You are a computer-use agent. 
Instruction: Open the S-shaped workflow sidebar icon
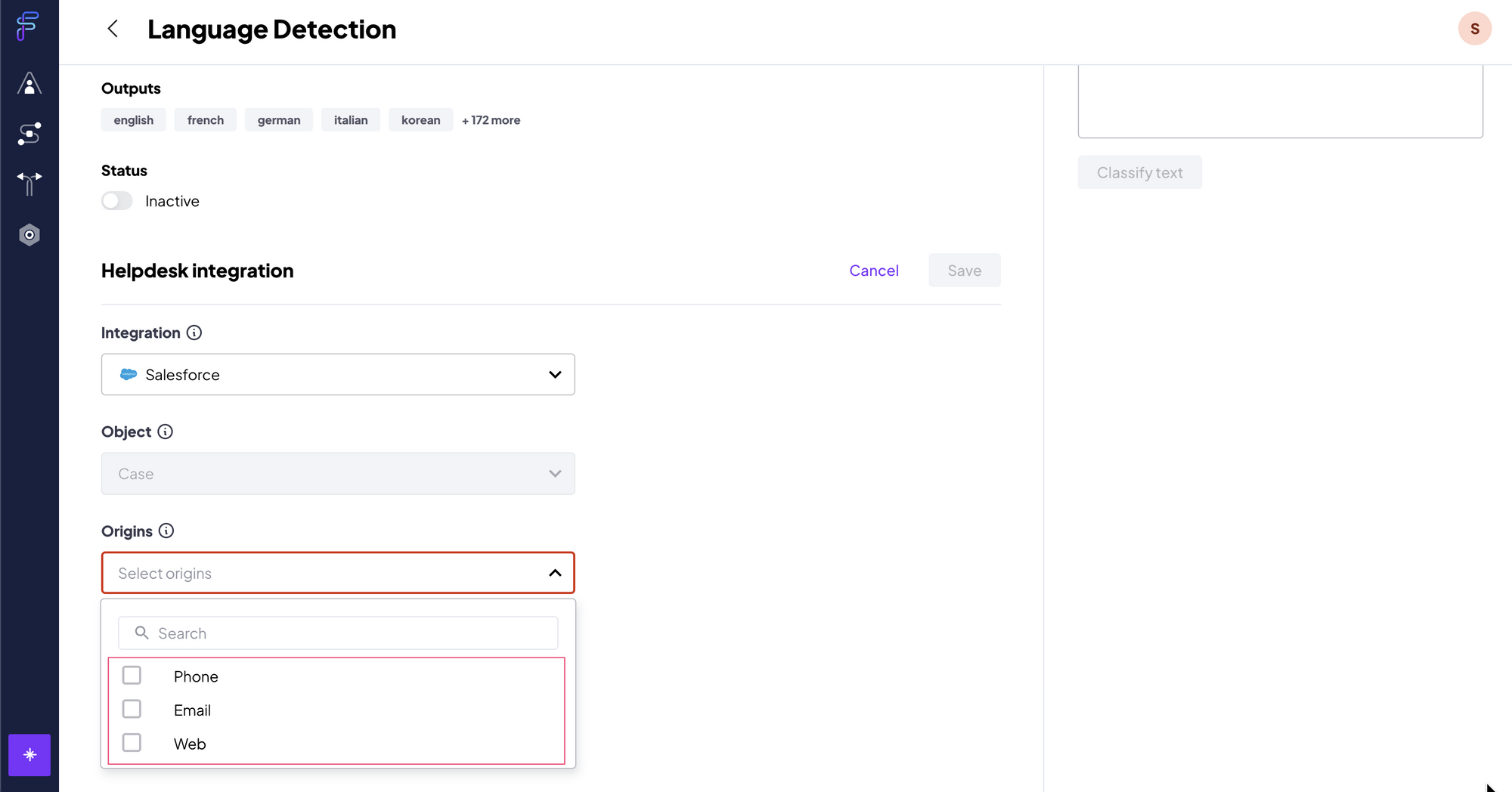coord(29,134)
